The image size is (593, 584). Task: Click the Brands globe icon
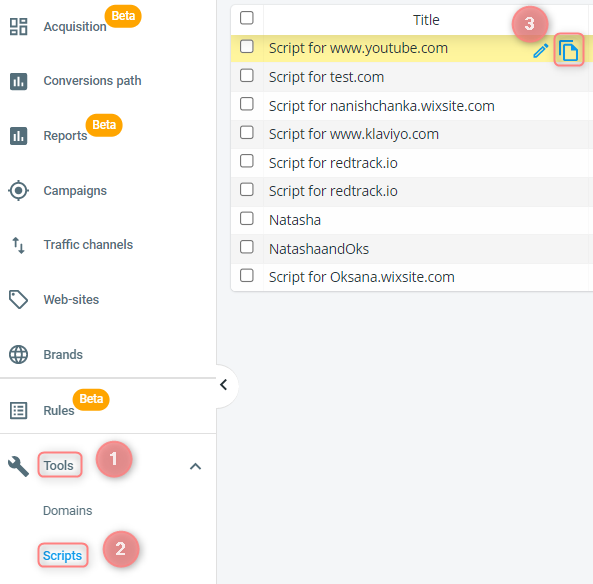tap(19, 354)
